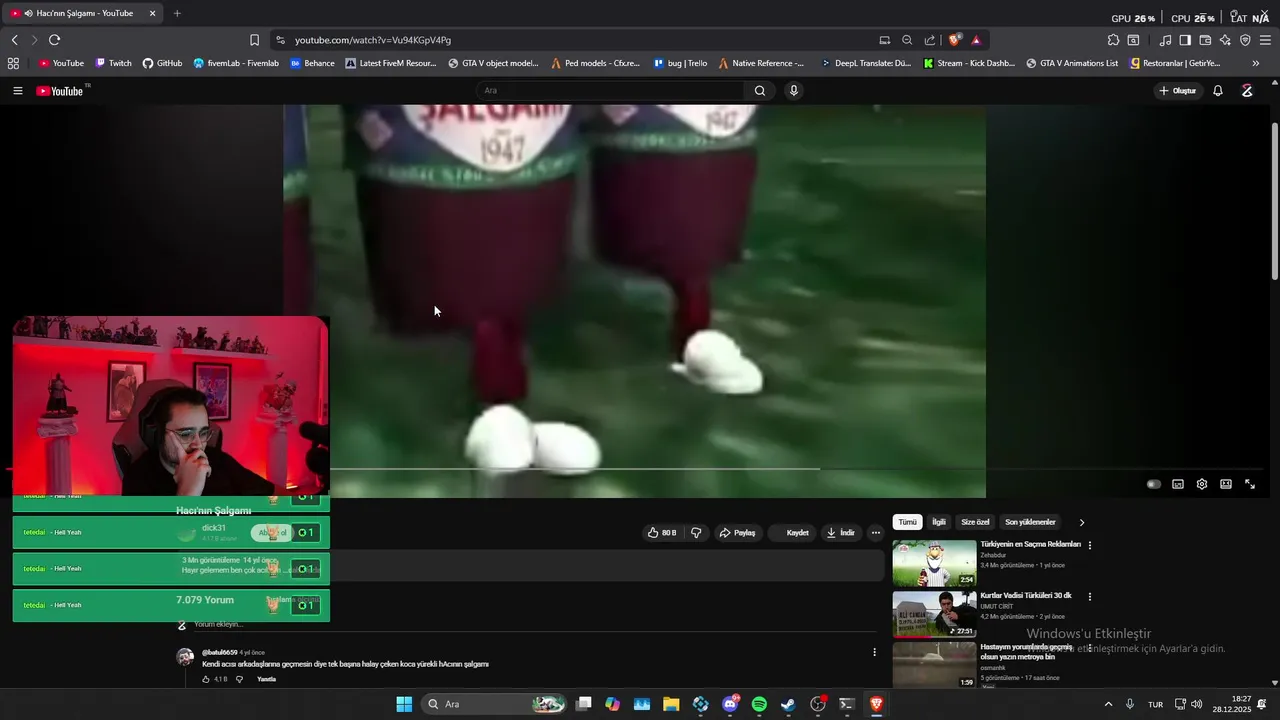Open YouTube notifications bell

(x=1218, y=91)
